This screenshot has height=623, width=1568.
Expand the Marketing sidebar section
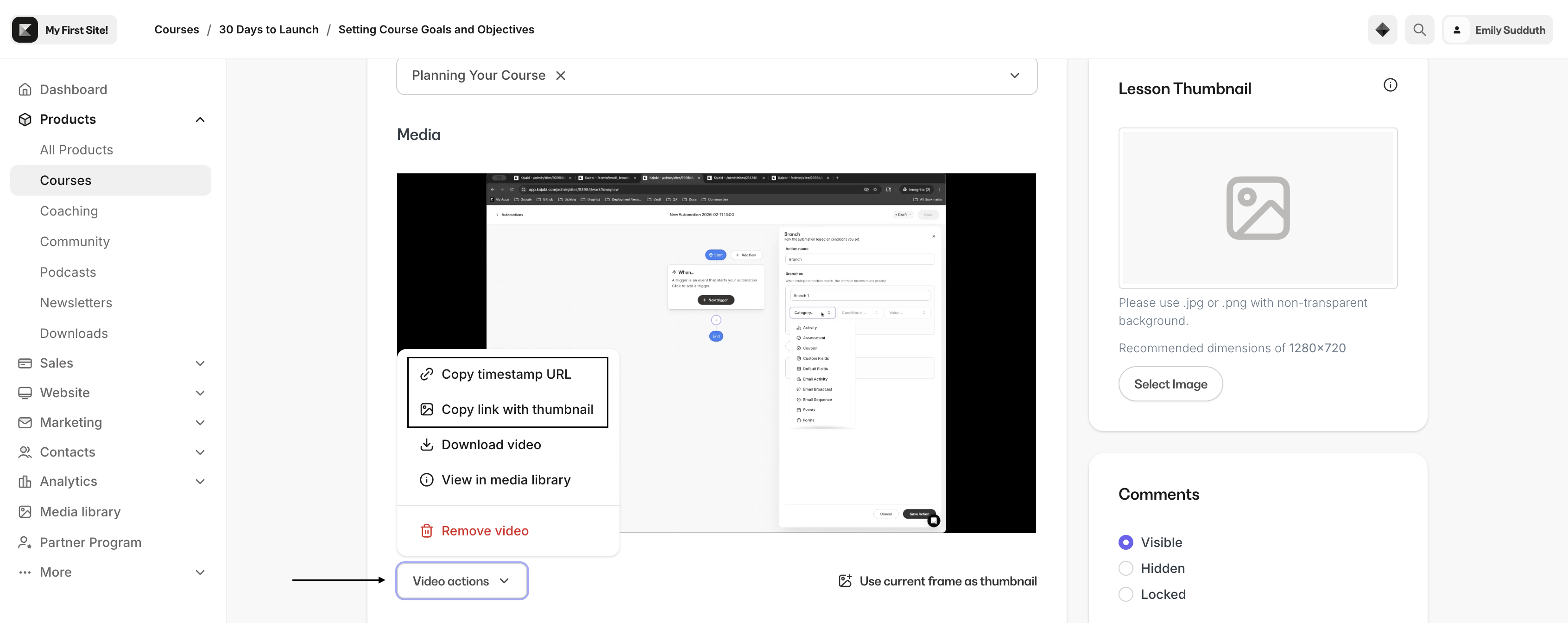(x=200, y=422)
